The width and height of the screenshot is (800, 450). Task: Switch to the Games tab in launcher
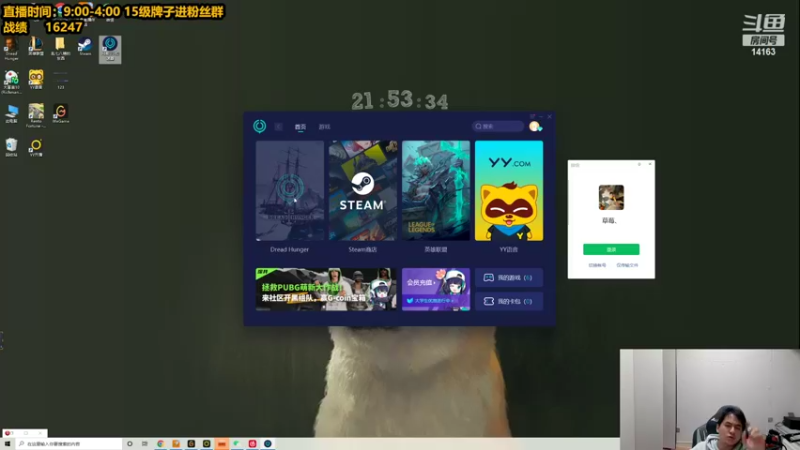(x=324, y=127)
